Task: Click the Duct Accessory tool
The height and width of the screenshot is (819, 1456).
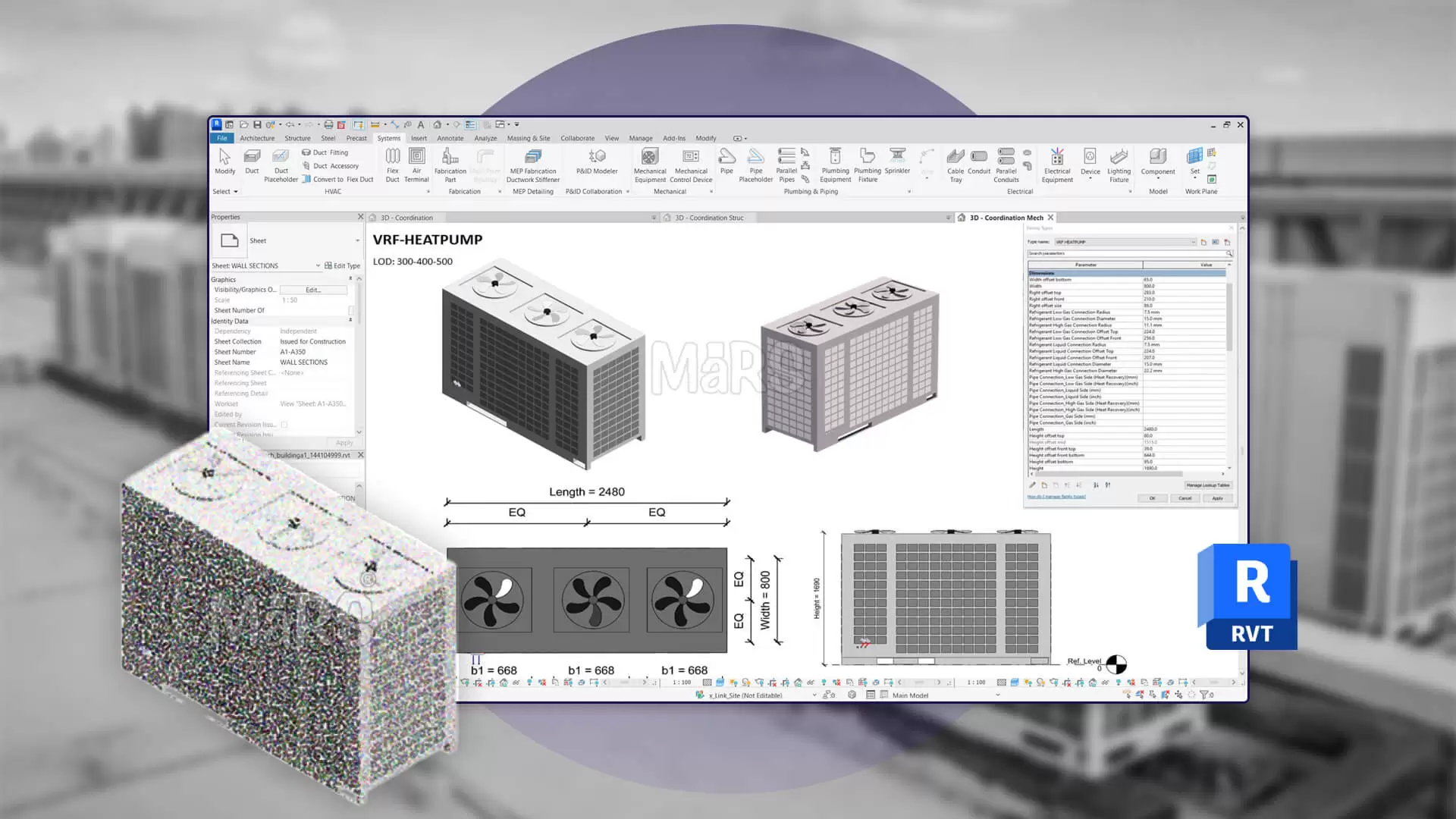Action: point(330,166)
